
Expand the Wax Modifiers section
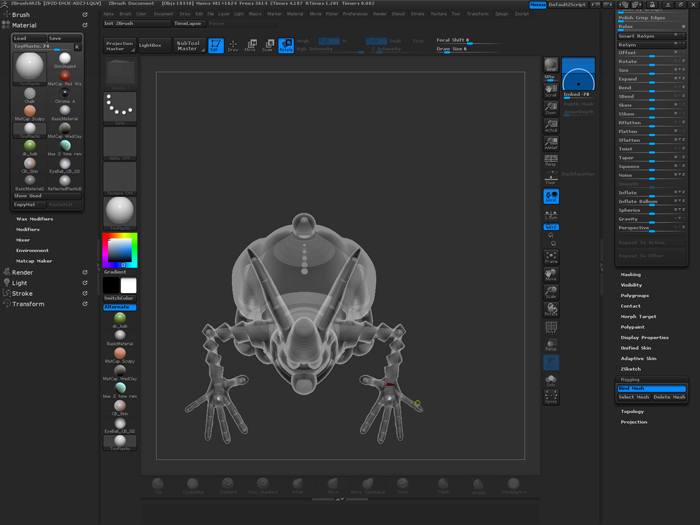(x=34, y=219)
